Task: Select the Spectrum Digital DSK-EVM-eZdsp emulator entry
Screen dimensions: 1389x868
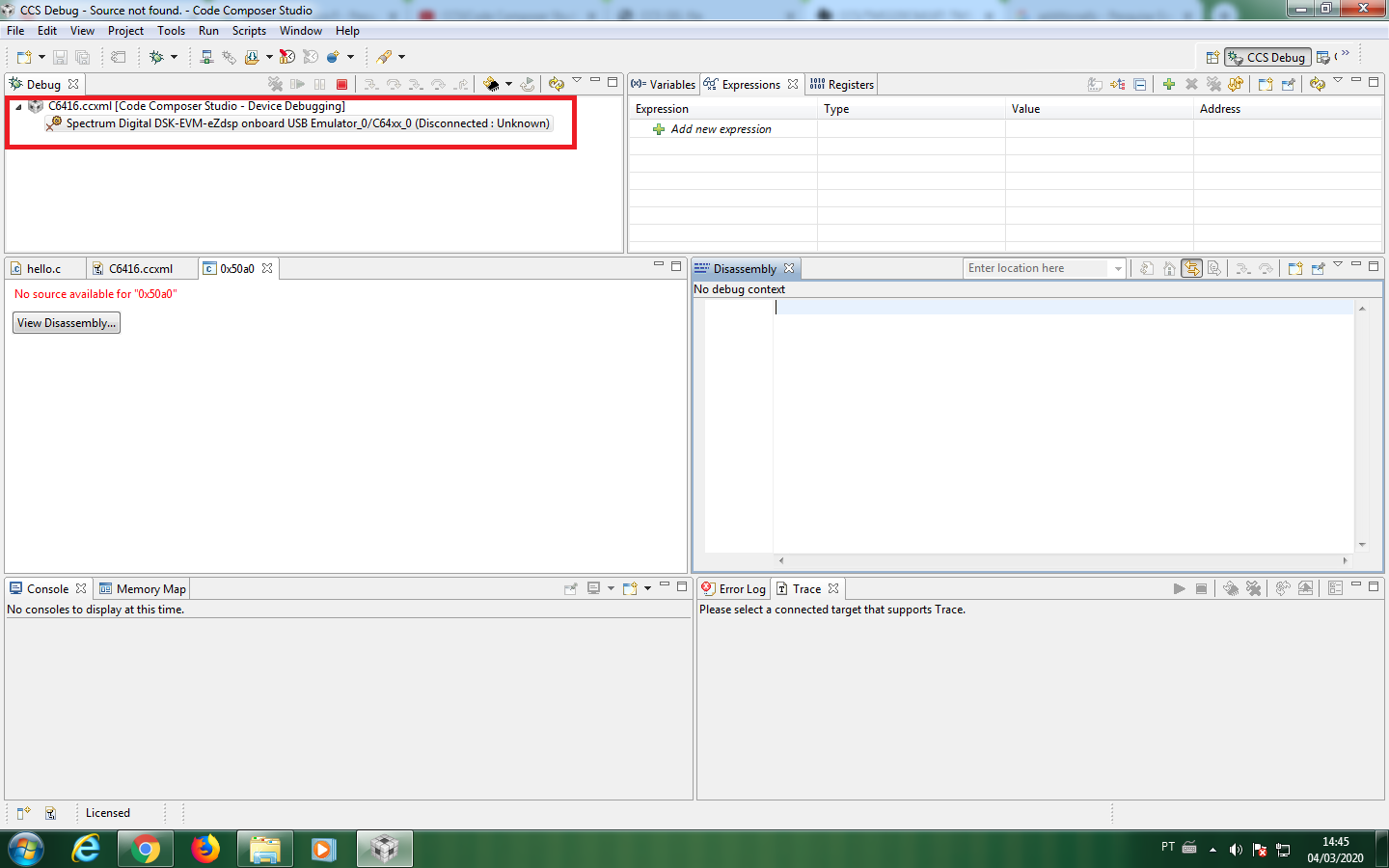Action: coord(299,123)
